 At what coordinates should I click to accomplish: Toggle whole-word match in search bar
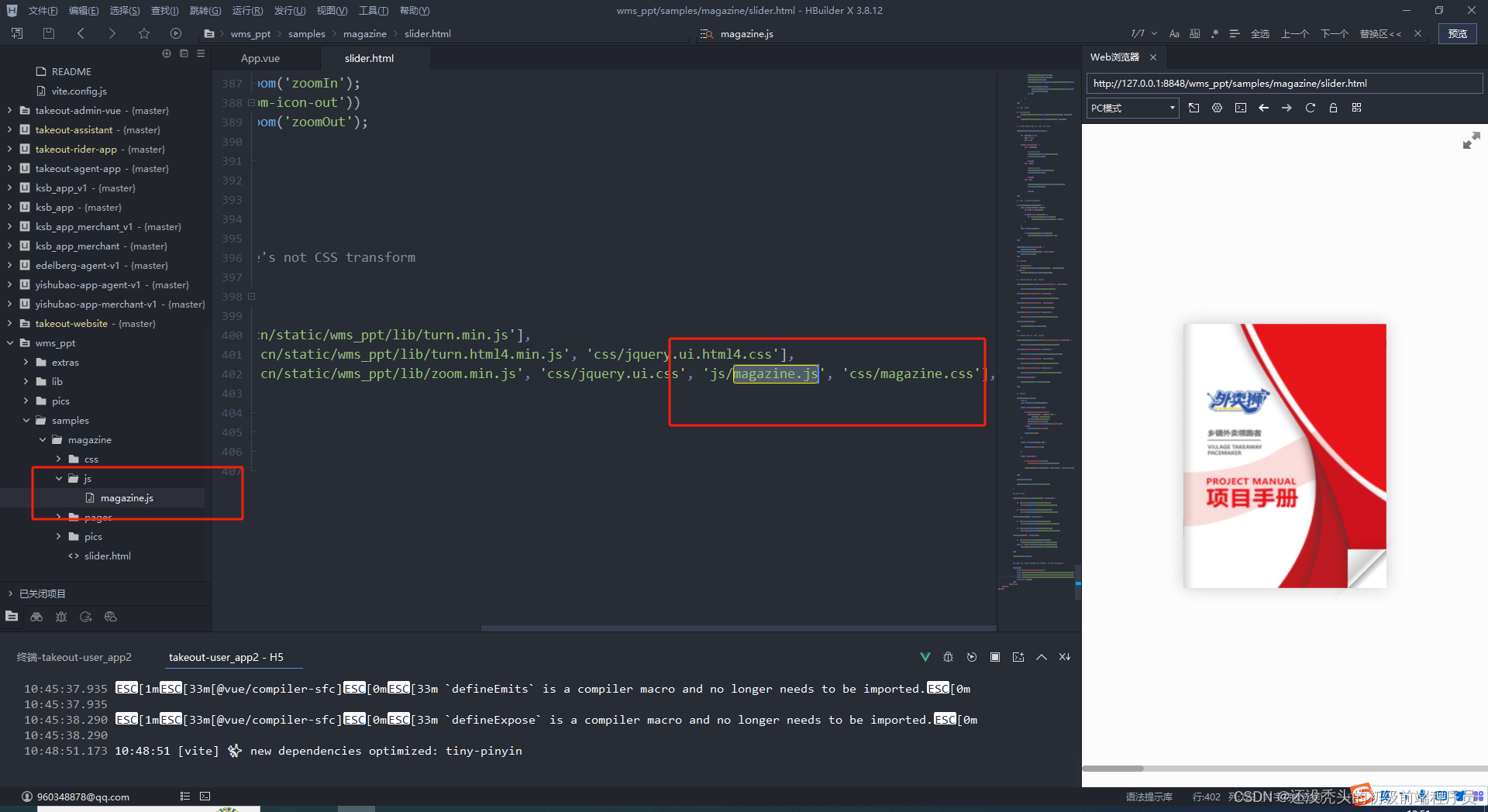click(x=1194, y=33)
